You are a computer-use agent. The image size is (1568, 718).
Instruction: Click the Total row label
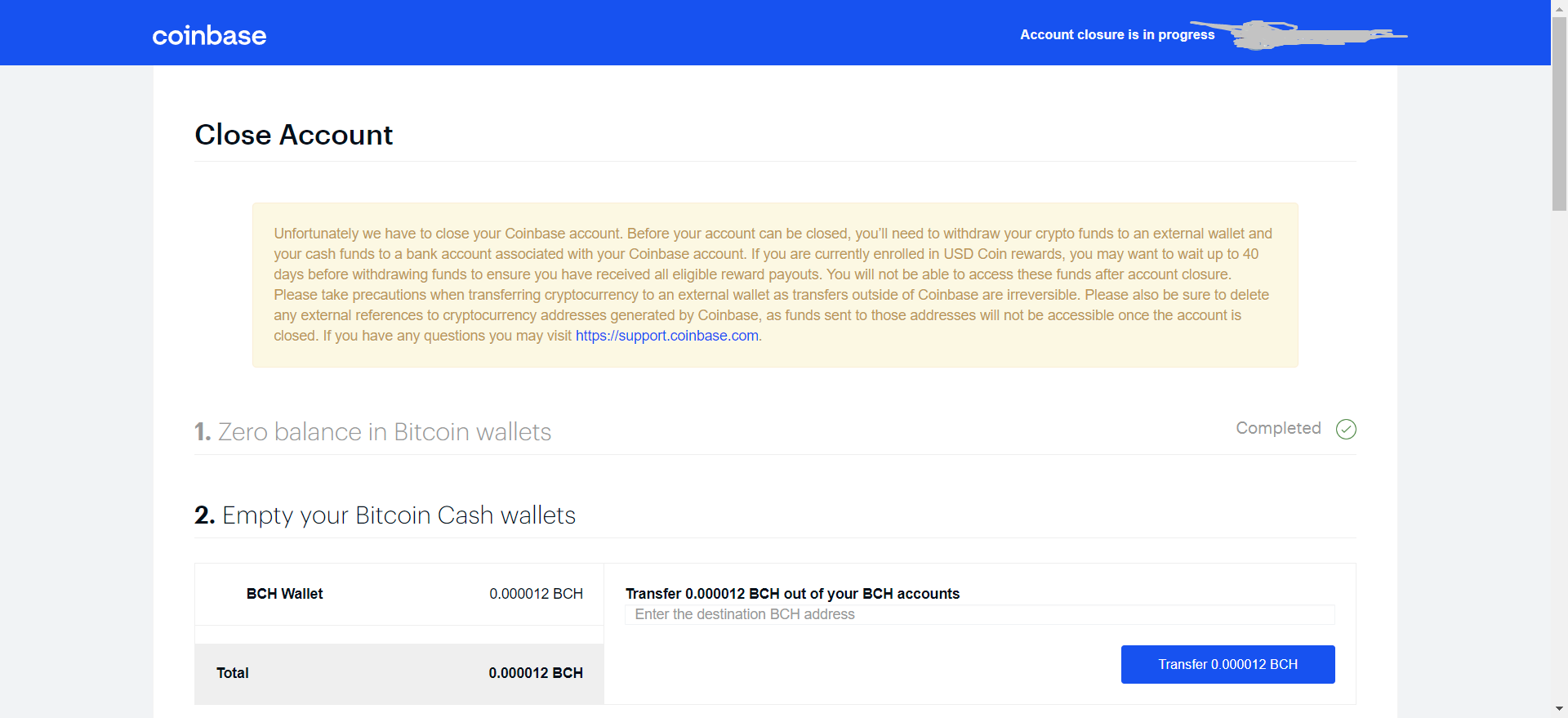(x=233, y=673)
